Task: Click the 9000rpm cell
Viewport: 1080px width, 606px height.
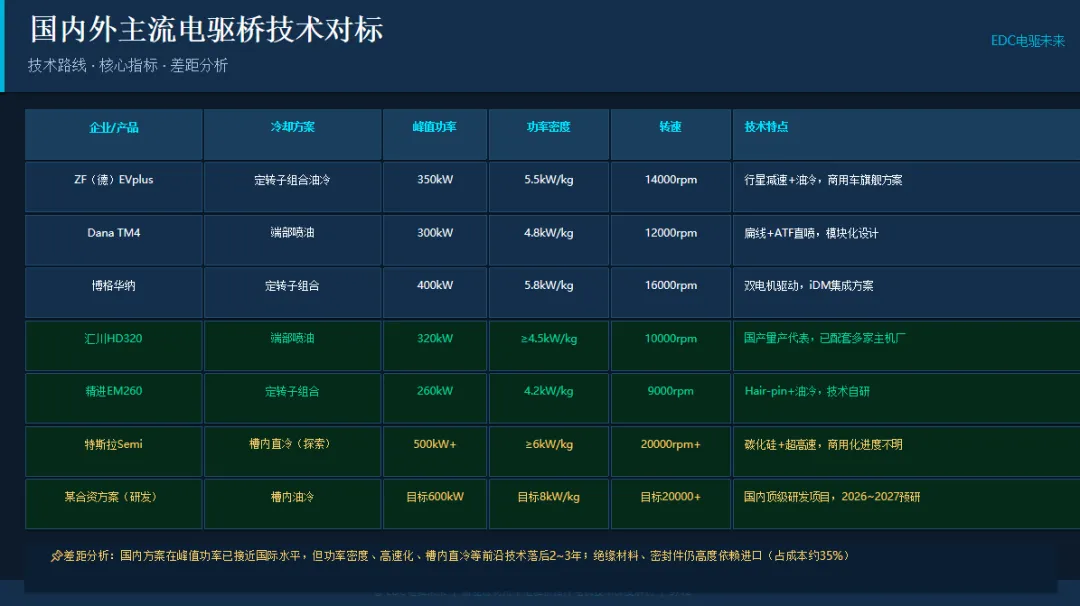Action: (671, 398)
